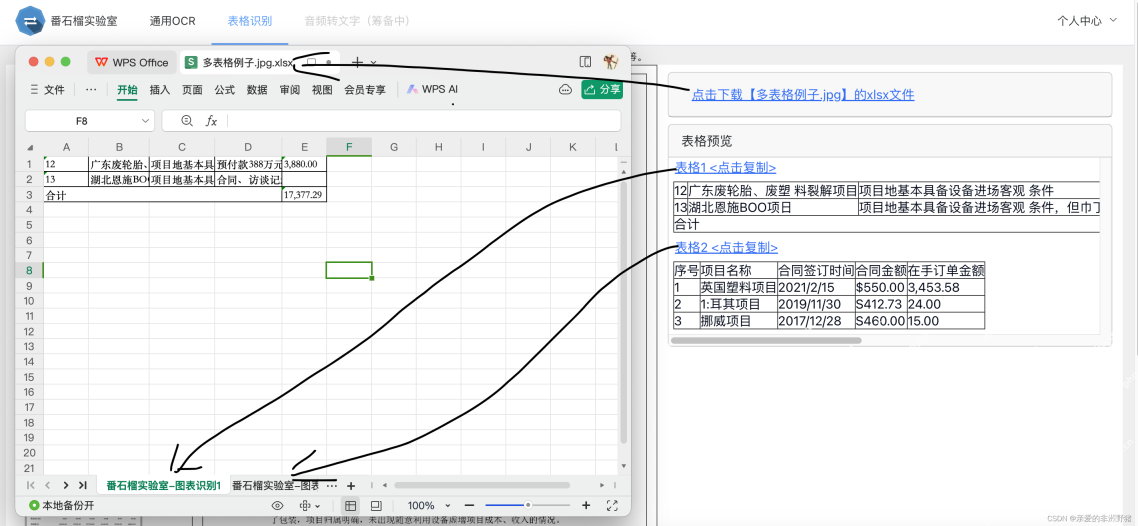Select sheet tab 番石榴实验室-图表识别1
Viewport: 1138px width, 526px height.
[163, 485]
